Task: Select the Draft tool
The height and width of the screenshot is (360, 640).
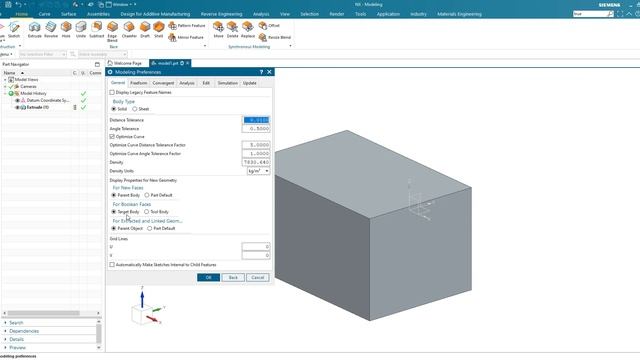Action: [x=145, y=29]
